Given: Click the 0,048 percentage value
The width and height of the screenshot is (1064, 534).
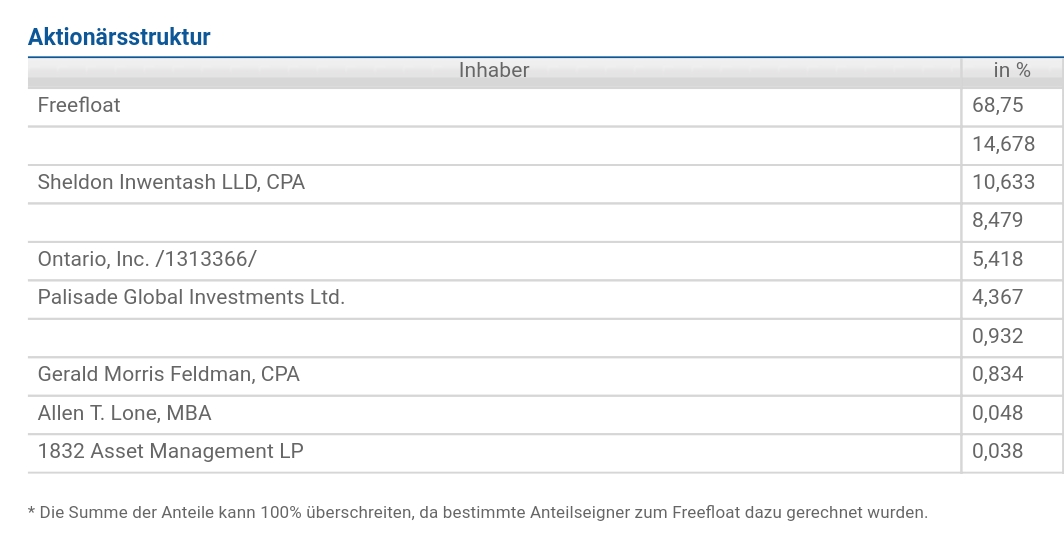Looking at the screenshot, I should coord(998,413).
